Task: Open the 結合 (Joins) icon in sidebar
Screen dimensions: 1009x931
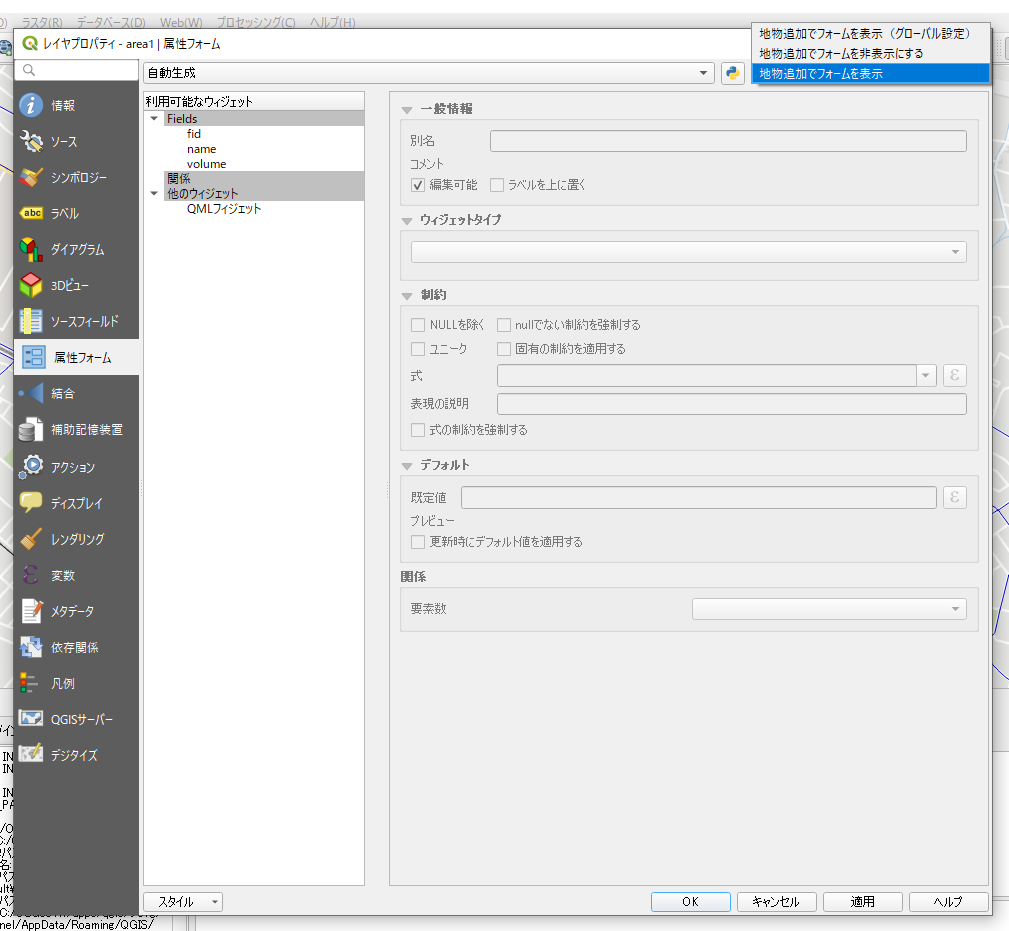Action: (x=32, y=393)
